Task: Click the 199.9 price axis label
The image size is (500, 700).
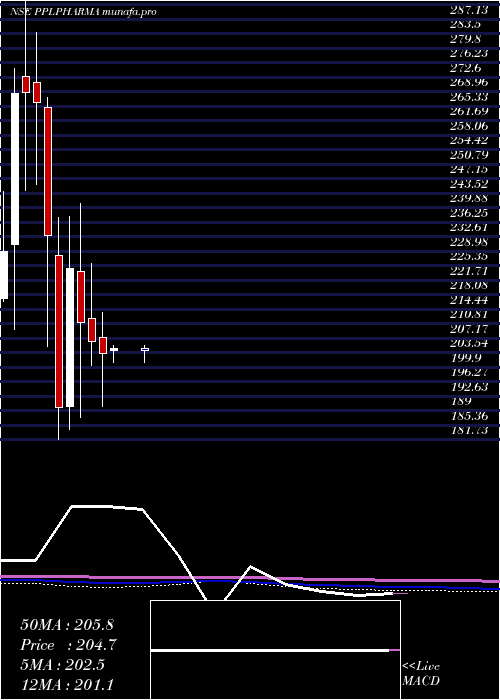Action: [x=466, y=358]
